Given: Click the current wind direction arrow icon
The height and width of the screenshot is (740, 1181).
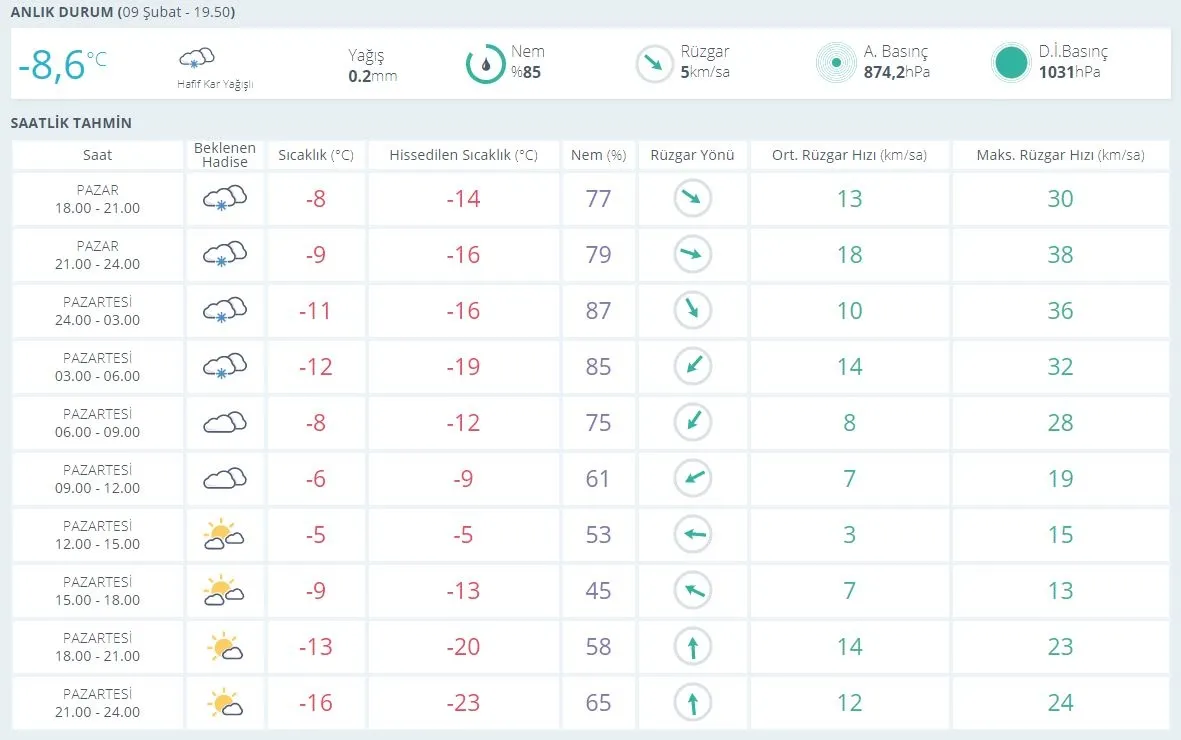Looking at the screenshot, I should pyautogui.click(x=655, y=64).
